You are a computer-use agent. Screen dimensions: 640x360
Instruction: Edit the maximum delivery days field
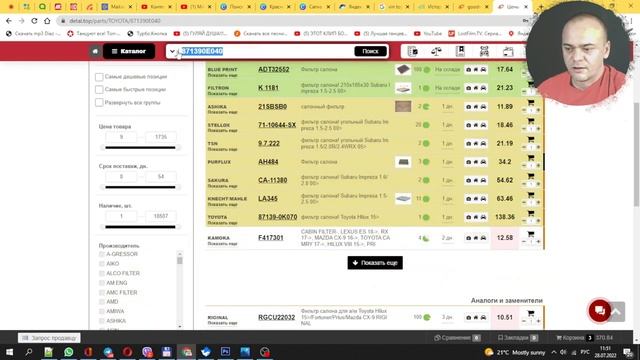point(161,177)
